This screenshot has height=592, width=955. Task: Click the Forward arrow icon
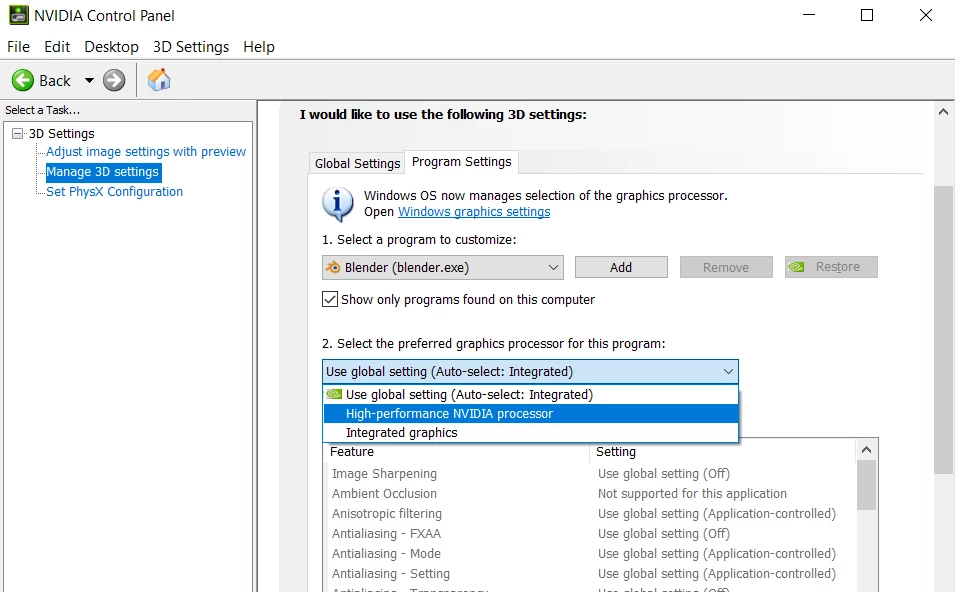click(114, 80)
